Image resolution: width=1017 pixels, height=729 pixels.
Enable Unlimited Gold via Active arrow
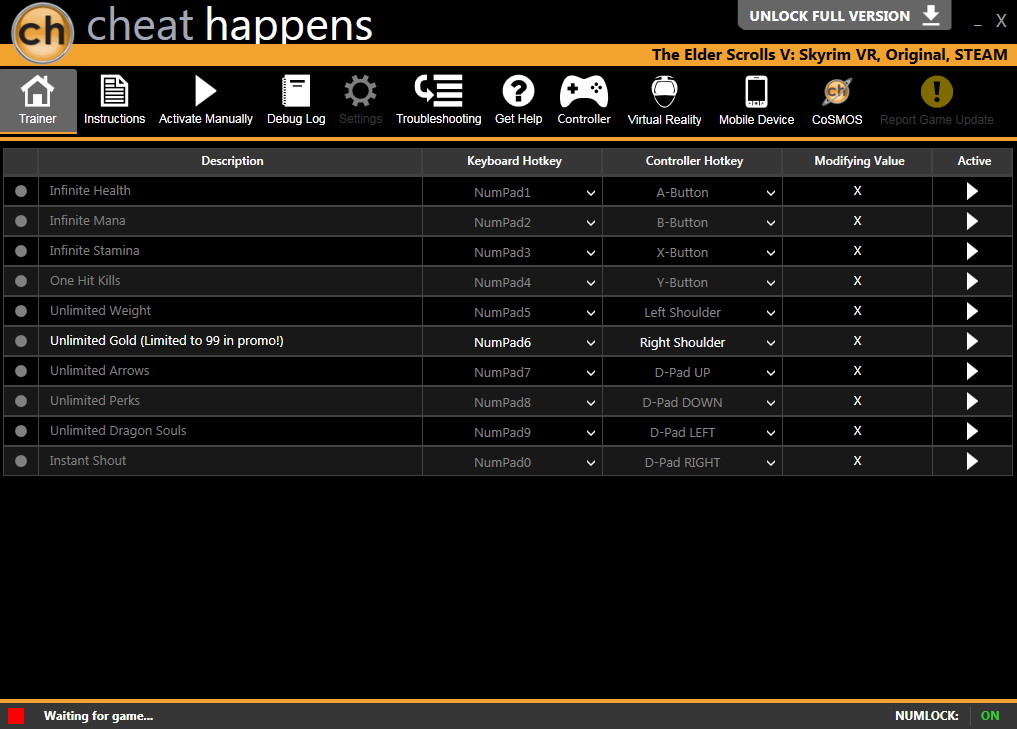972,341
